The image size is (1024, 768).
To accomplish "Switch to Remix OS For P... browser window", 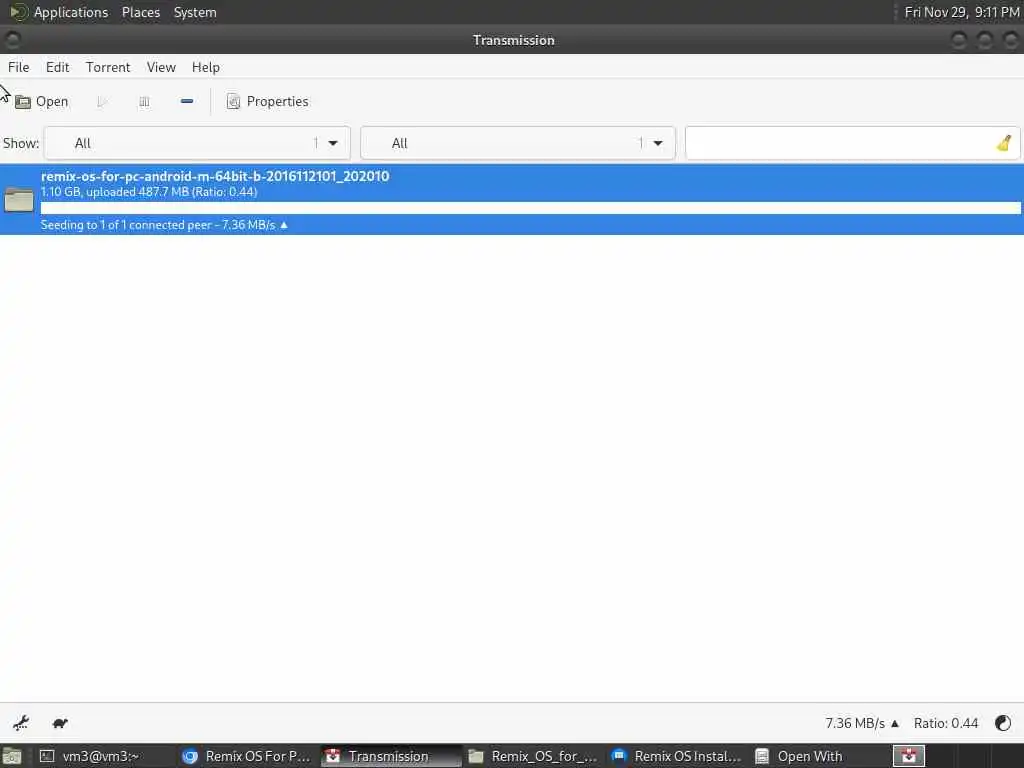I will pos(247,756).
